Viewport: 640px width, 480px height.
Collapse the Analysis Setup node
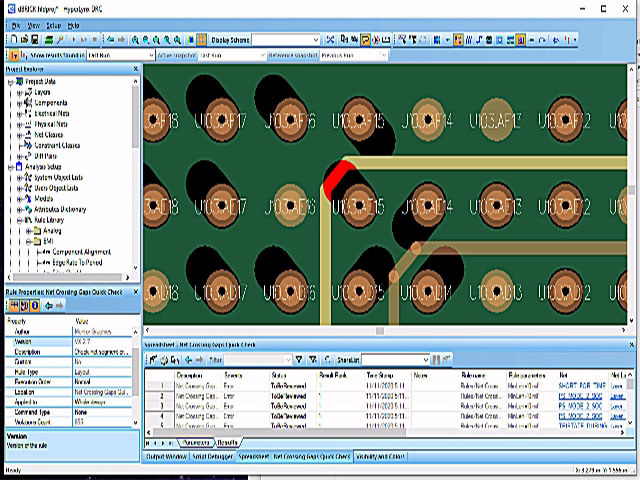pyautogui.click(x=11, y=167)
